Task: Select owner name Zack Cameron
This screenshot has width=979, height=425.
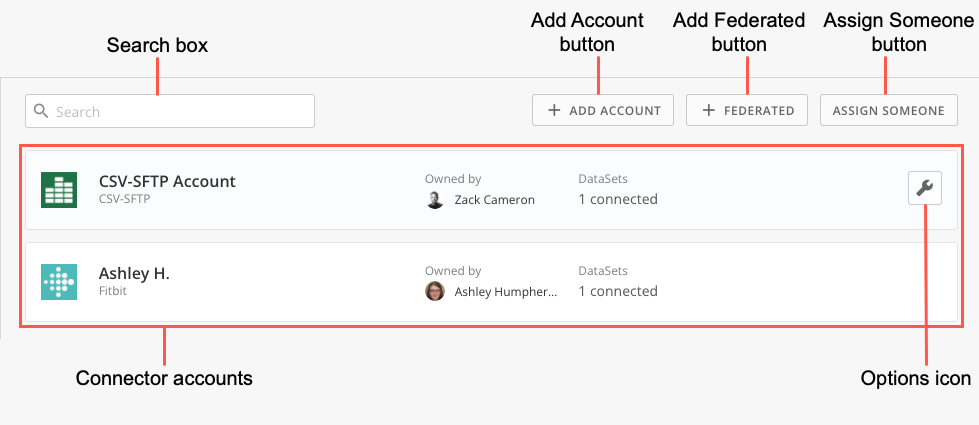Action: 494,199
